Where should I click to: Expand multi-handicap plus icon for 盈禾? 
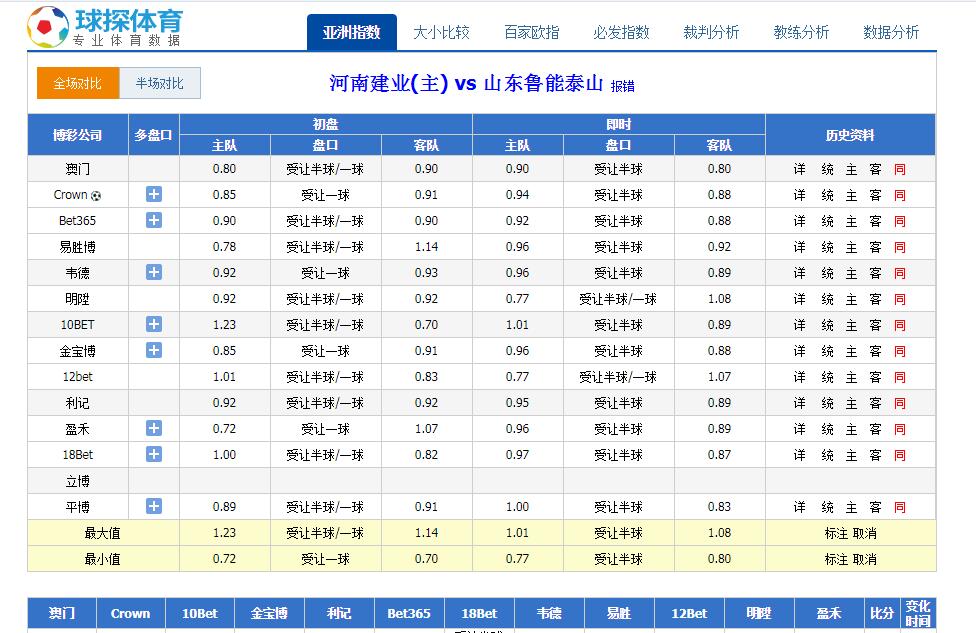point(154,428)
